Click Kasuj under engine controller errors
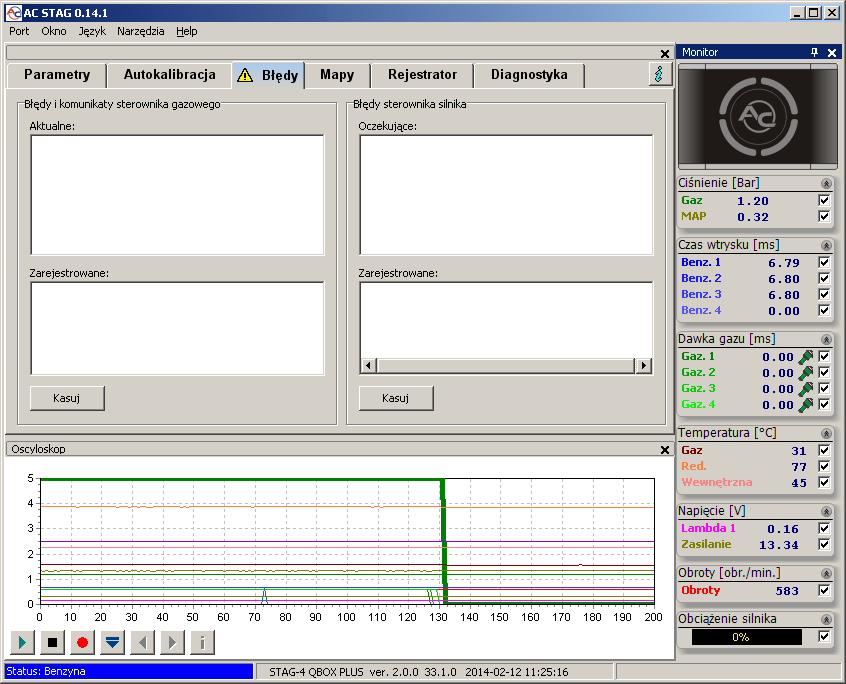The height and width of the screenshot is (684, 846). coord(396,398)
